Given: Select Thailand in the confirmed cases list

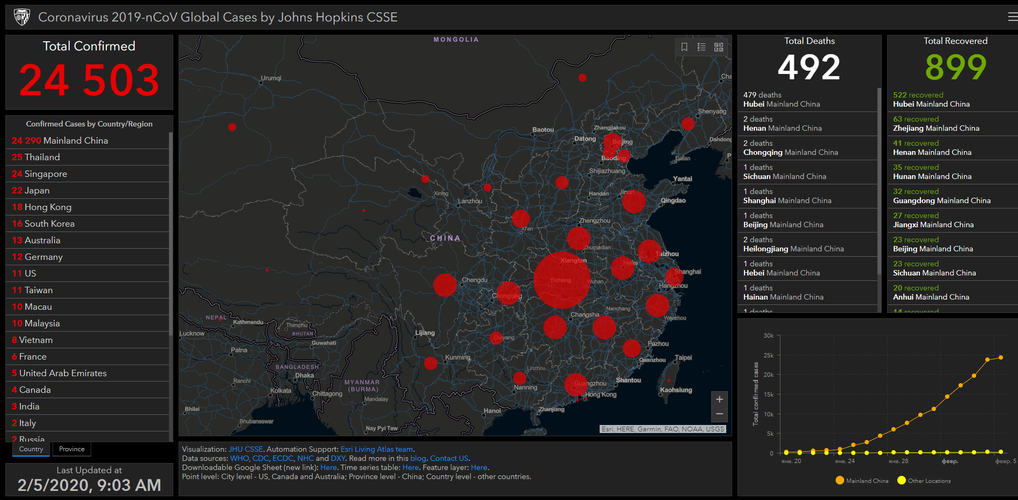Looking at the screenshot, I should click(40, 157).
